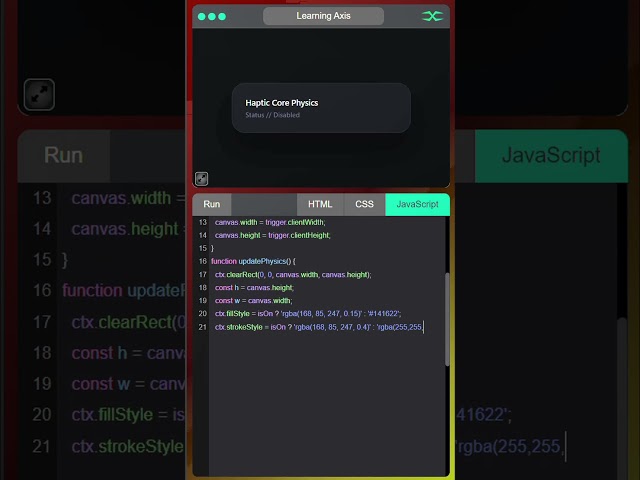Viewport: 640px width, 480px height.
Task: Click the code editor vertical scrollbar
Action: click(447, 319)
